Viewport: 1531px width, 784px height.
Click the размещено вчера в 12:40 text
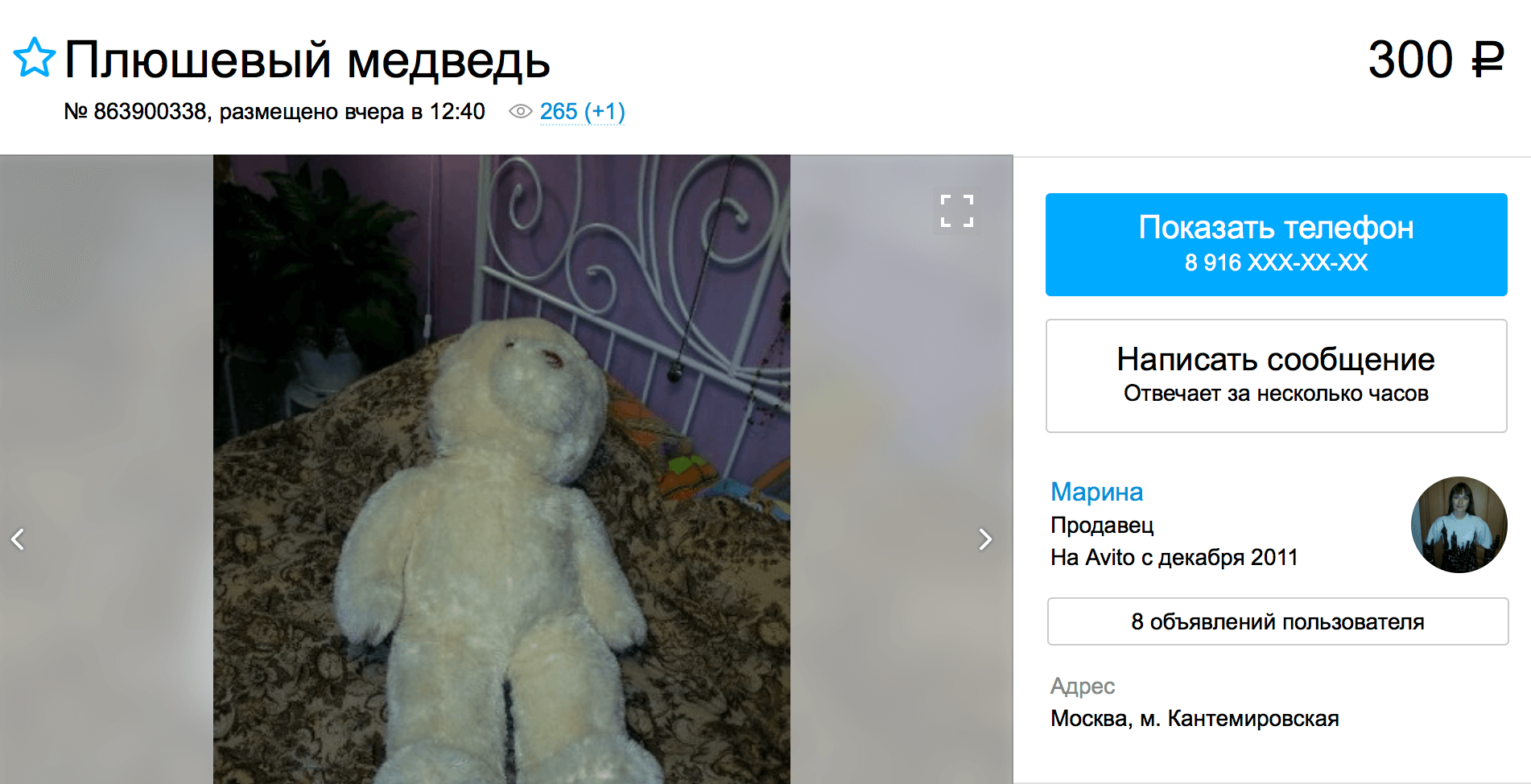click(352, 111)
